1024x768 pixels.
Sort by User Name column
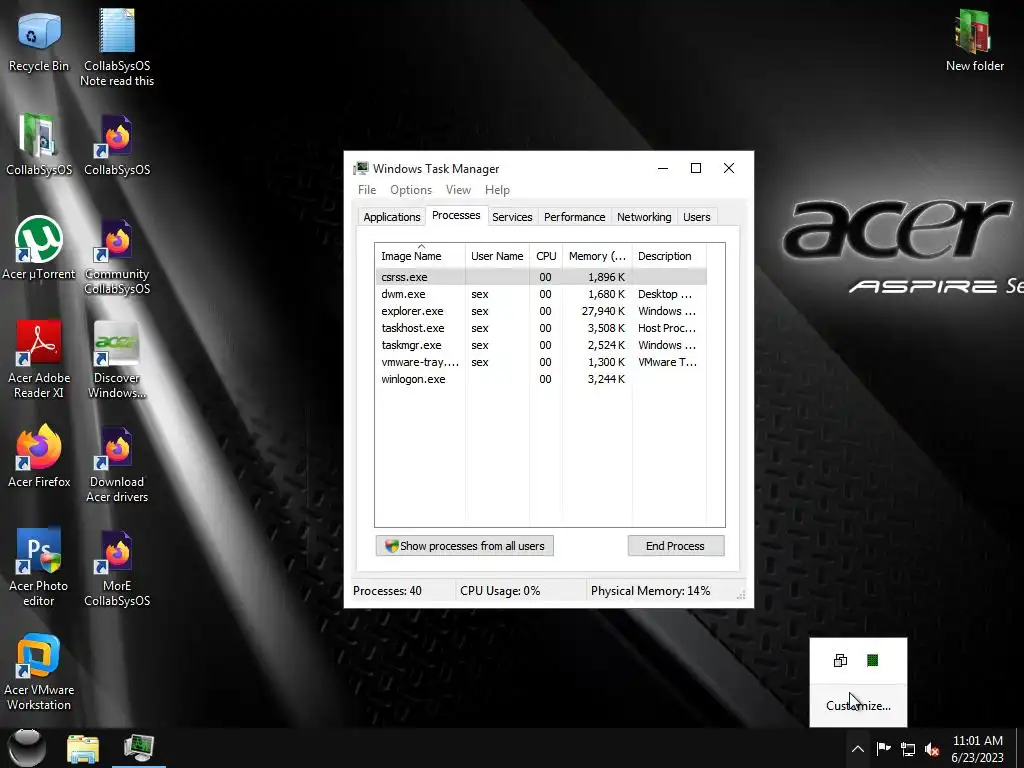pos(497,256)
